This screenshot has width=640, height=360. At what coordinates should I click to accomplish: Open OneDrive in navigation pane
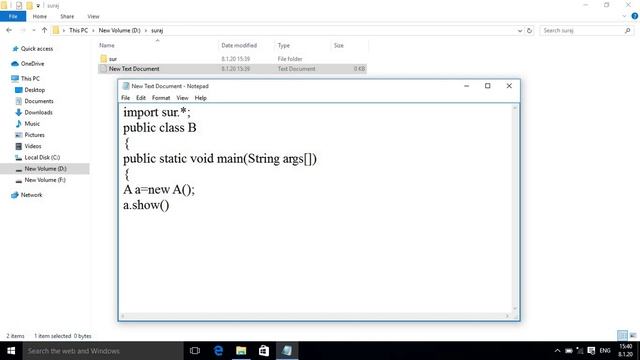pyautogui.click(x=32, y=64)
